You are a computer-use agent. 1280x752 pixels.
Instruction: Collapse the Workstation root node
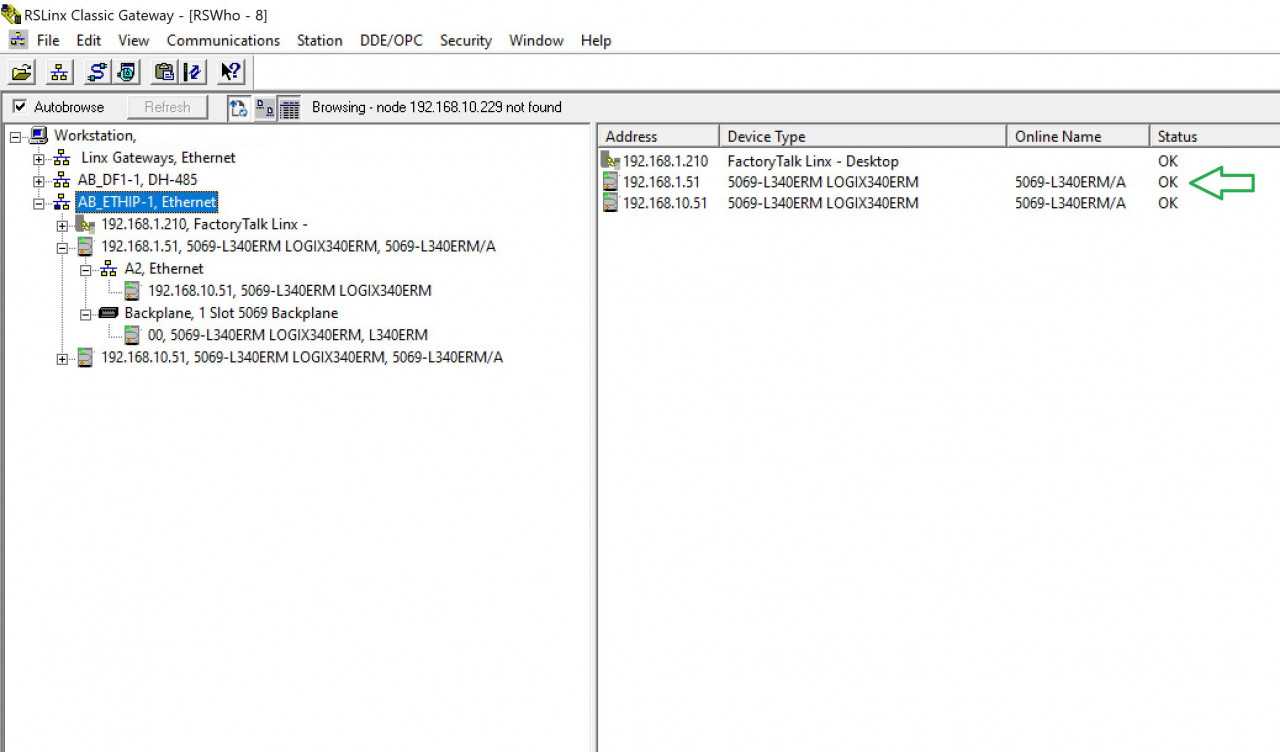click(15, 136)
